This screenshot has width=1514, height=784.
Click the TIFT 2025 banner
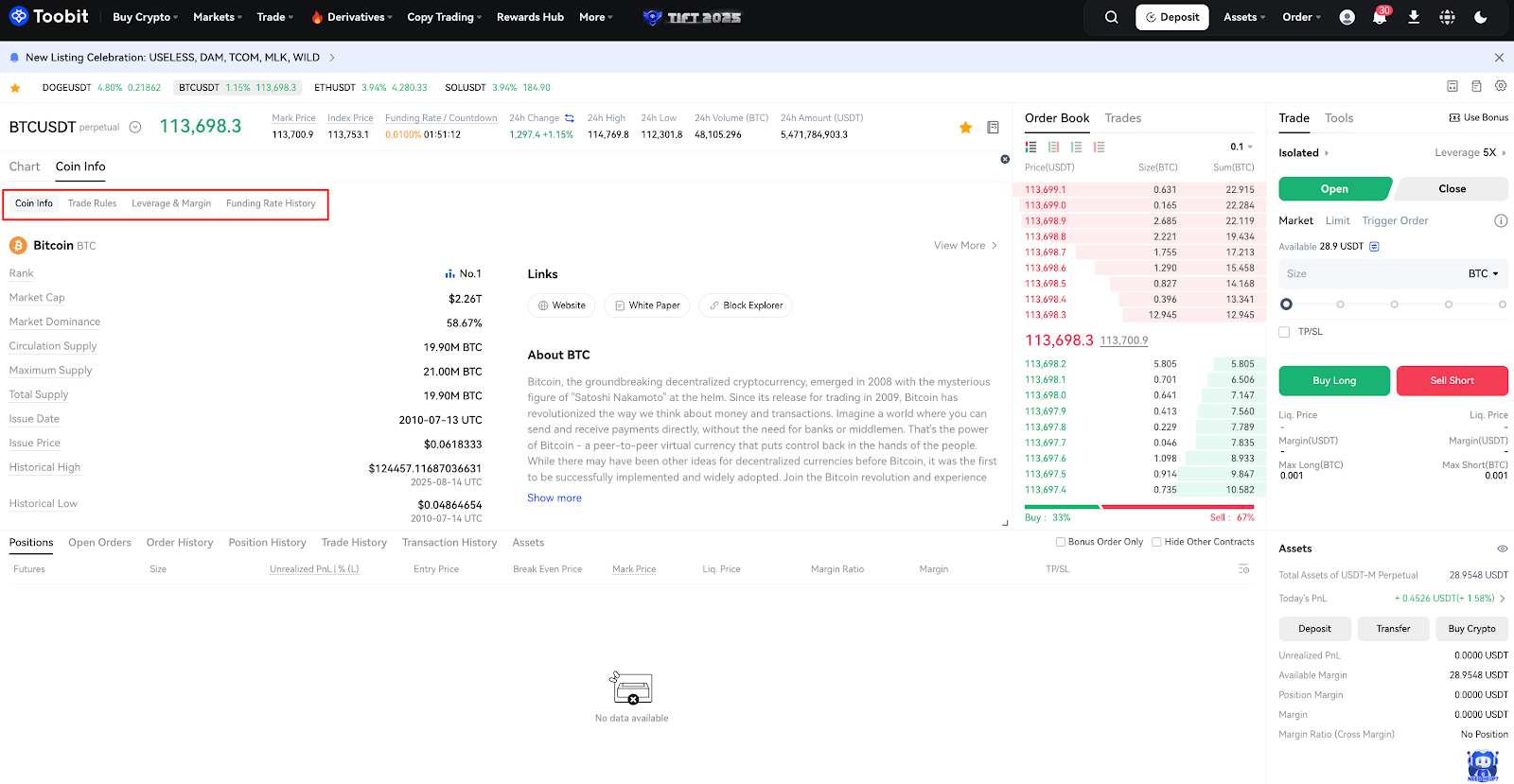pos(693,17)
